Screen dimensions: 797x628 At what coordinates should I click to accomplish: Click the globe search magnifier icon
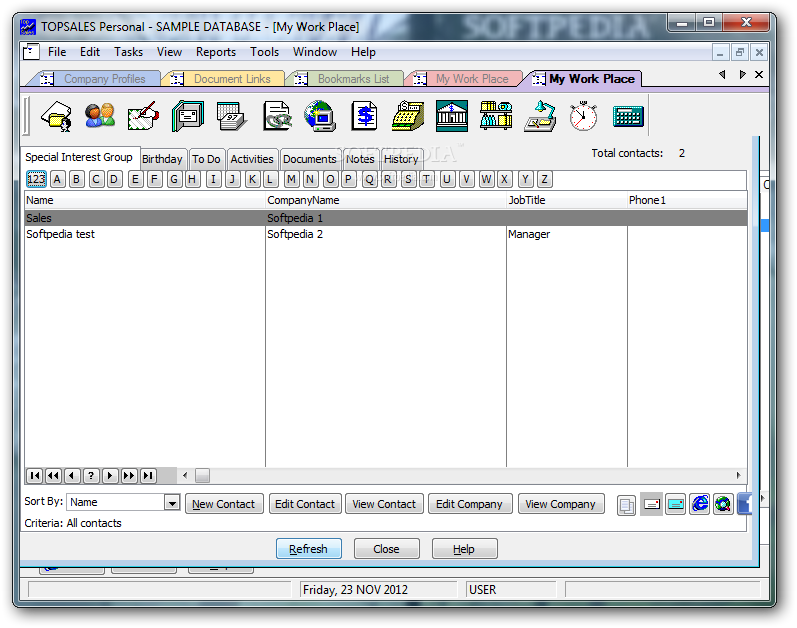click(723, 505)
